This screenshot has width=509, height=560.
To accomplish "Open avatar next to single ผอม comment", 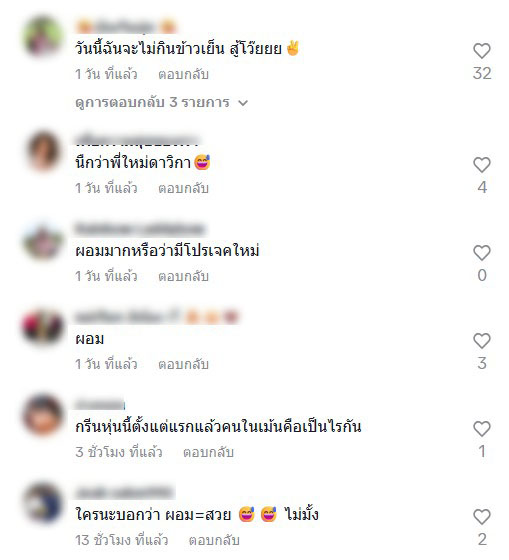I will pyautogui.click(x=43, y=326).
